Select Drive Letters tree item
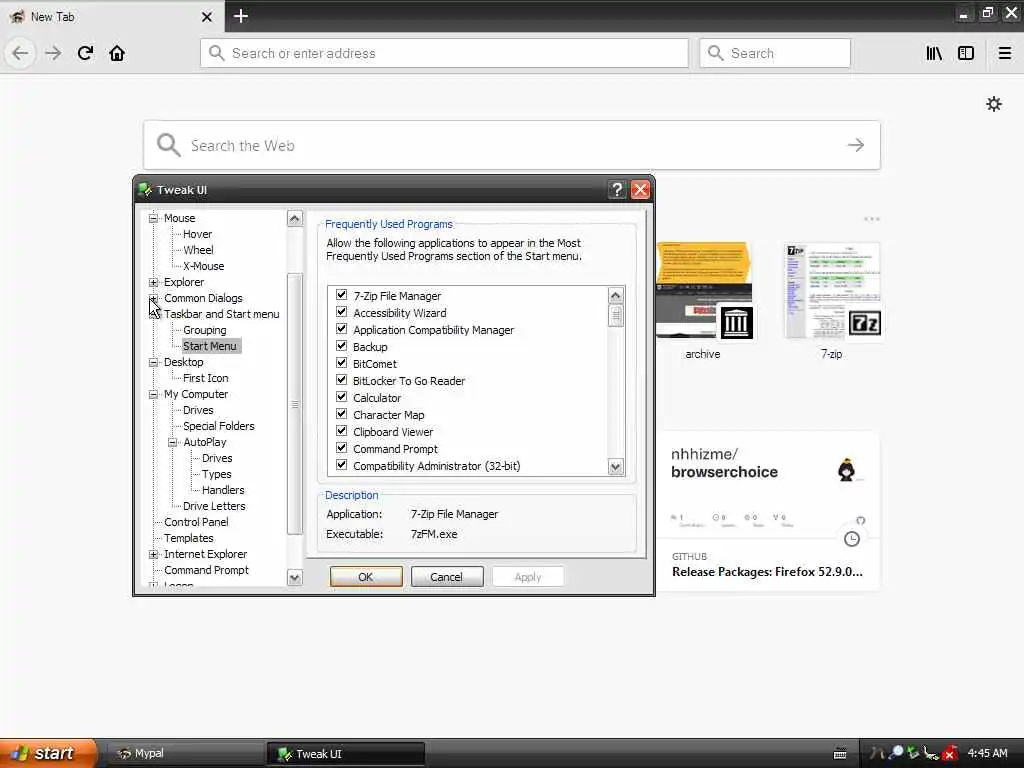1024x768 pixels. [214, 506]
